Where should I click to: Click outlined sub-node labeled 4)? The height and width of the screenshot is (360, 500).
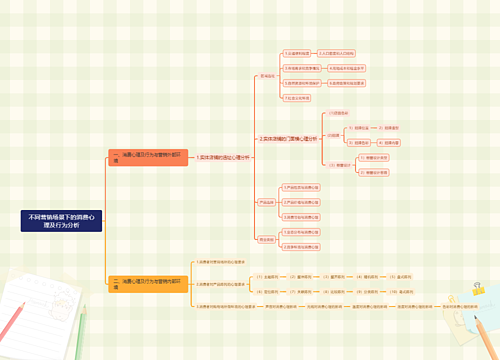tap(389, 143)
